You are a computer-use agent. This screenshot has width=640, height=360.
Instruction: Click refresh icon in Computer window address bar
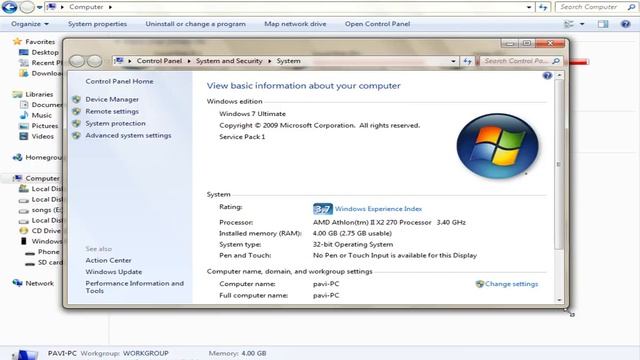[x=543, y=7]
